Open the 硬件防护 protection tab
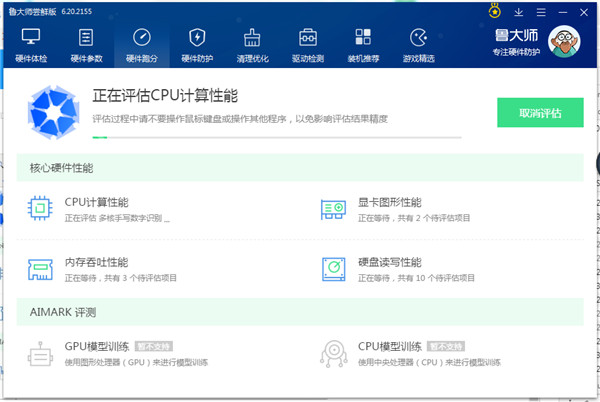600x402 pixels. 197,45
